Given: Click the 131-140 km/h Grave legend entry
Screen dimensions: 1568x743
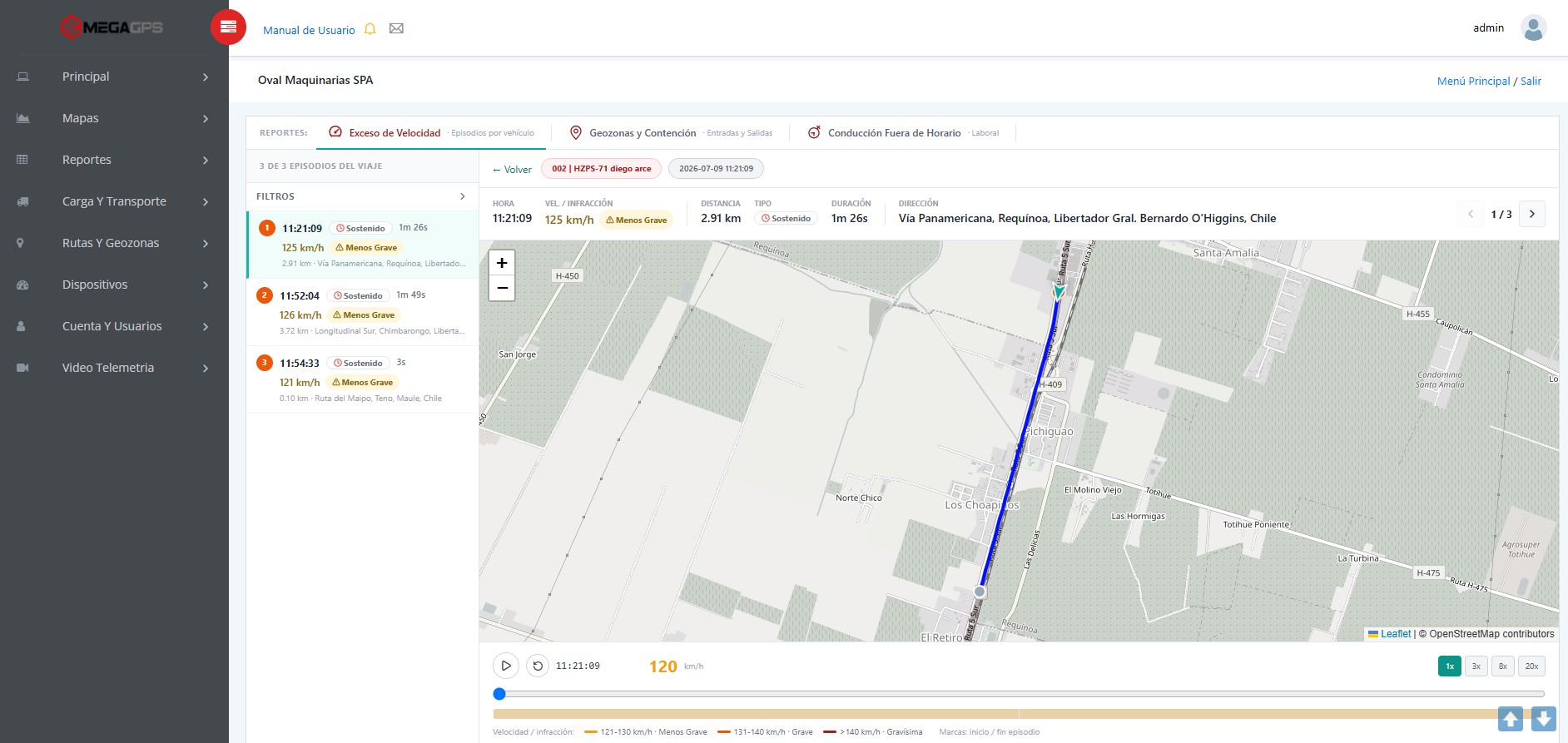Looking at the screenshot, I should tap(765, 732).
